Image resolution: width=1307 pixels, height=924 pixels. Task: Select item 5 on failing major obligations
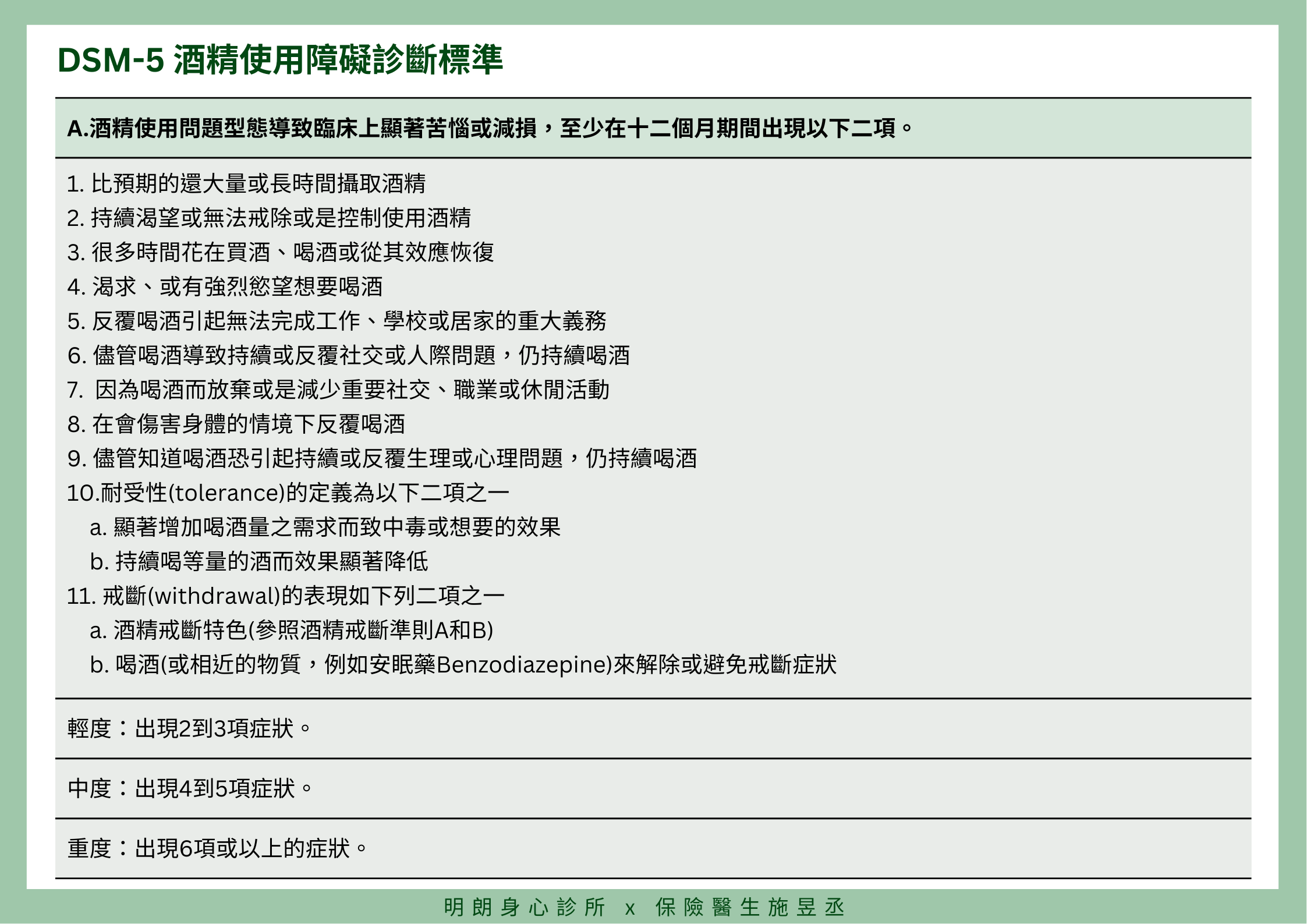pos(337,321)
